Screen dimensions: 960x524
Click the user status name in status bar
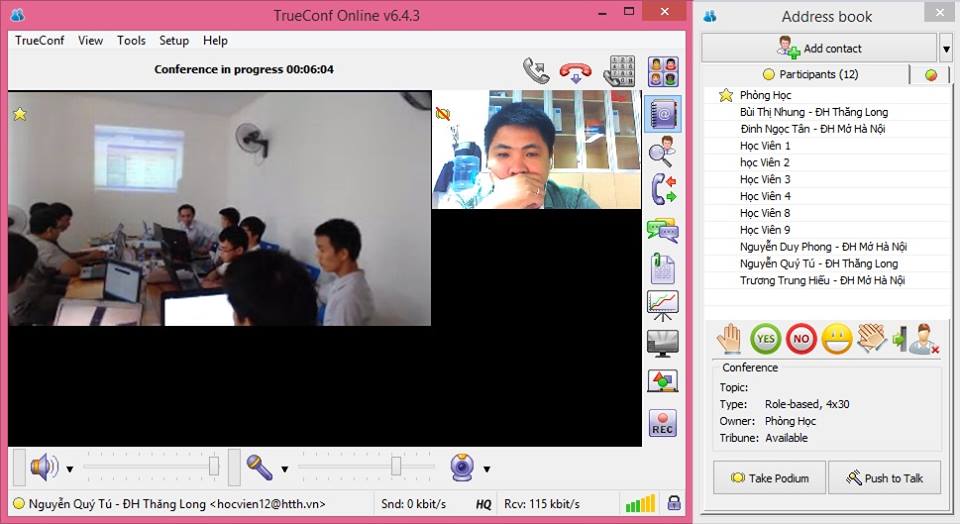(177, 504)
